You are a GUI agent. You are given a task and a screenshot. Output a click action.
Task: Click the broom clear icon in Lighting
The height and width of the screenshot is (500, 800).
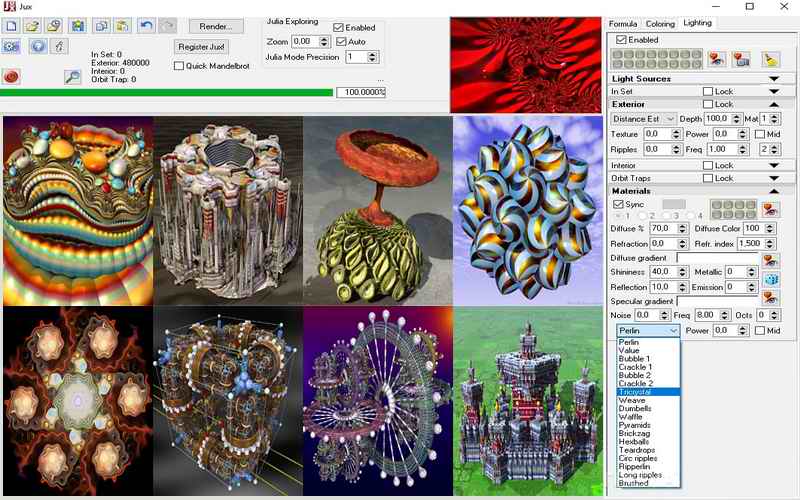click(x=769, y=59)
